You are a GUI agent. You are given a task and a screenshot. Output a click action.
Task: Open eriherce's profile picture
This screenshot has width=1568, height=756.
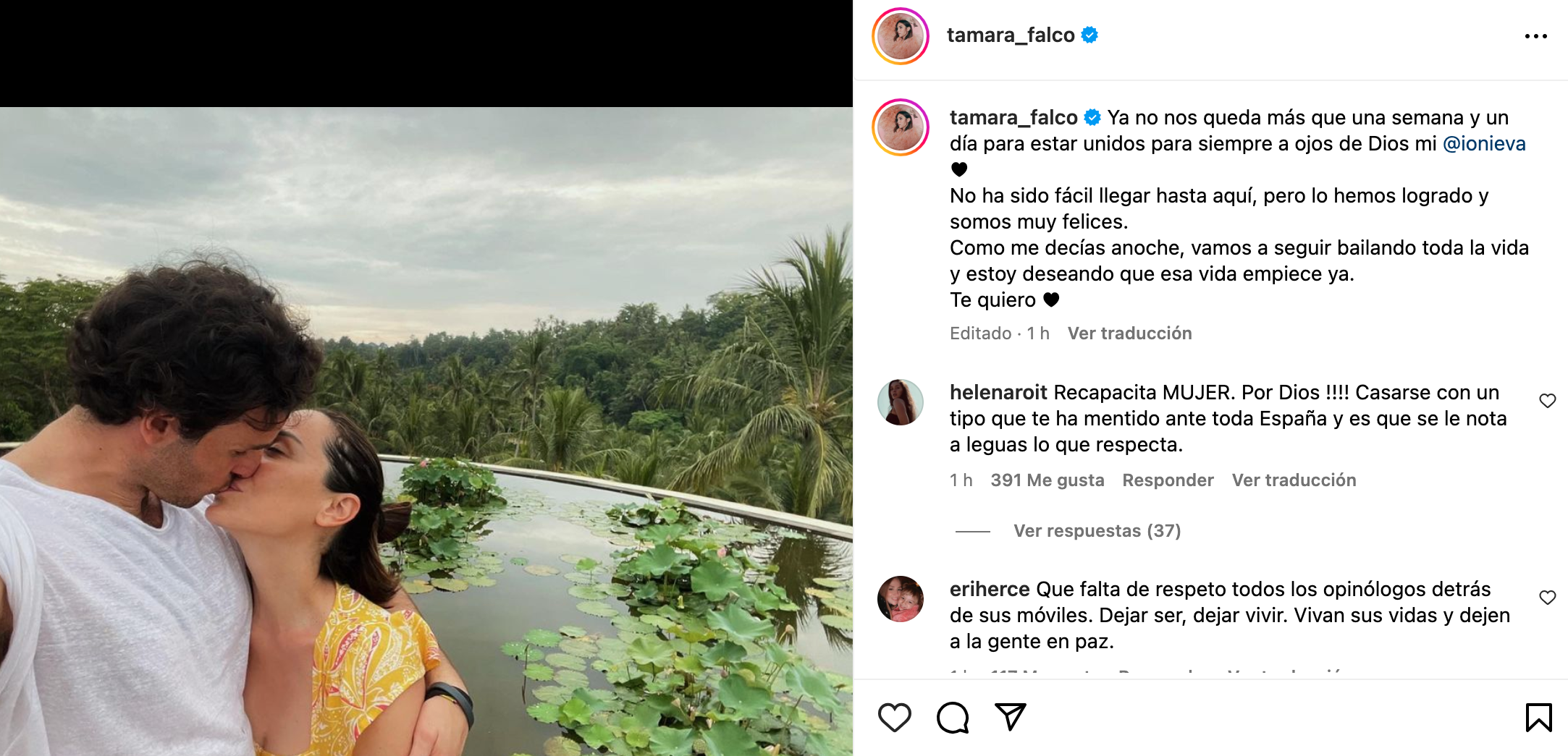tap(901, 599)
